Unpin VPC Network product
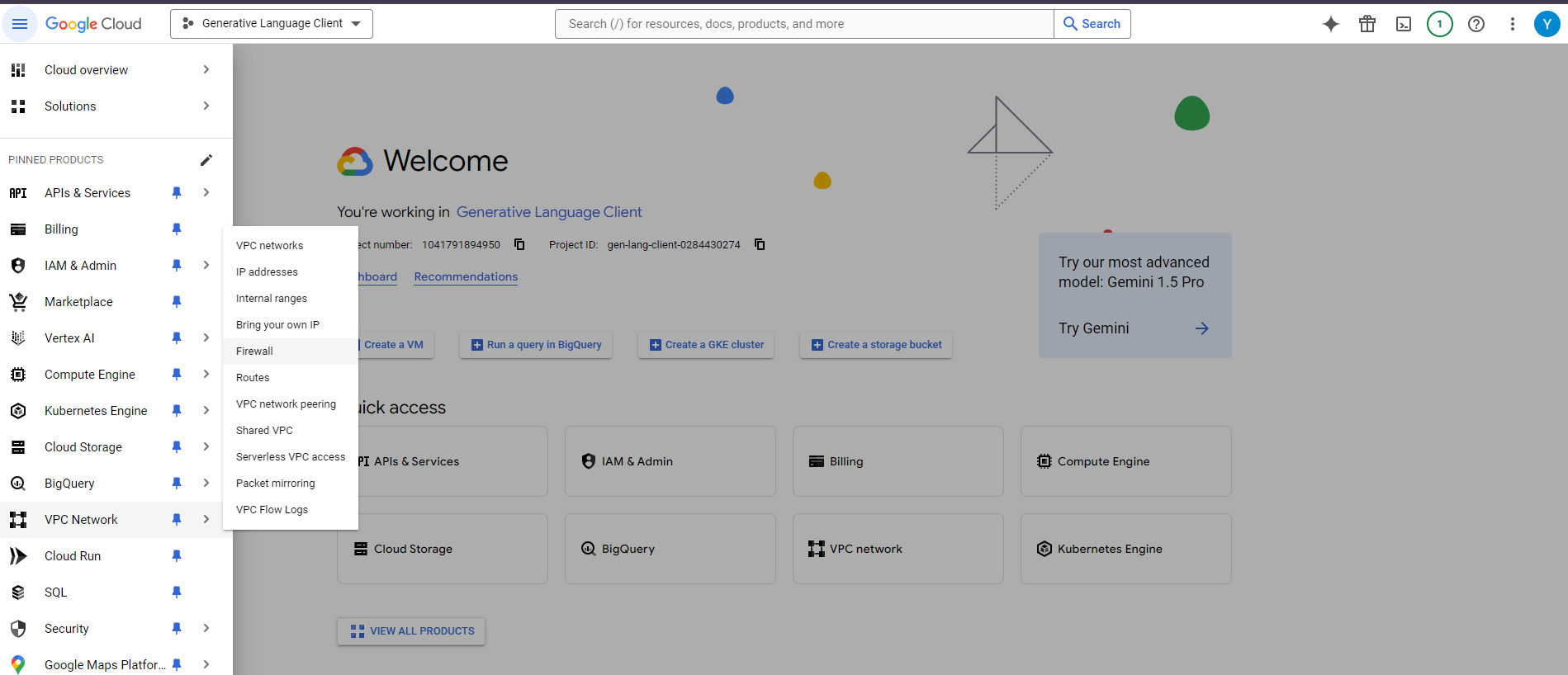Screen dimensions: 1568x675 [x=177, y=520]
